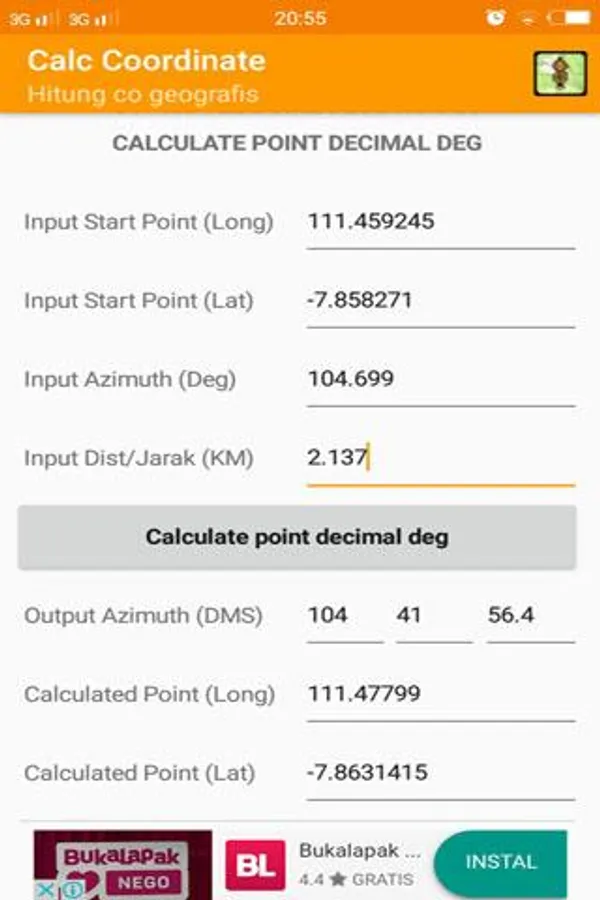Open the ad info (i) icon

73,889
